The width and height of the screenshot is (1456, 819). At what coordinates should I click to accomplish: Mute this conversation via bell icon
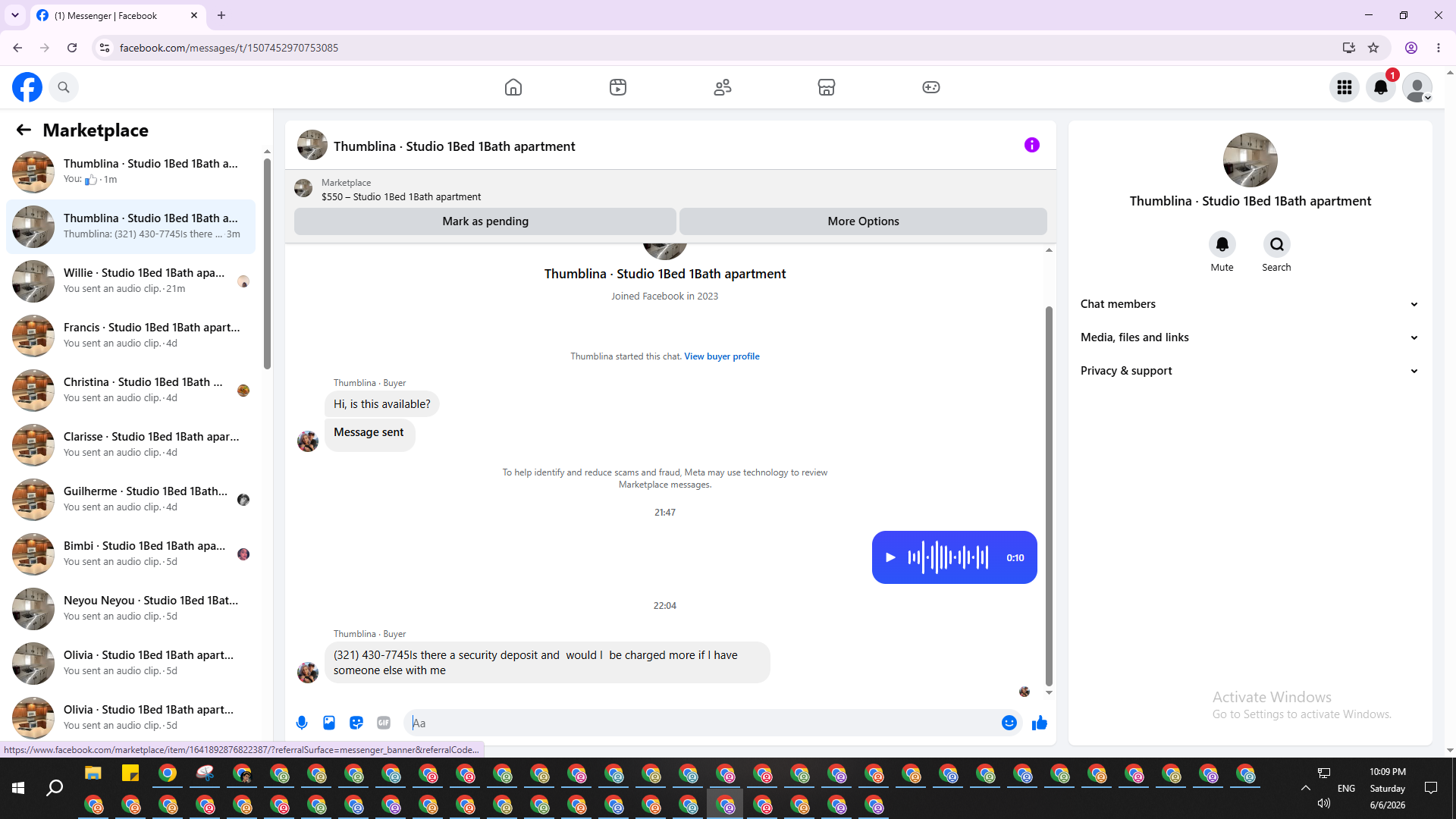[x=1222, y=244]
